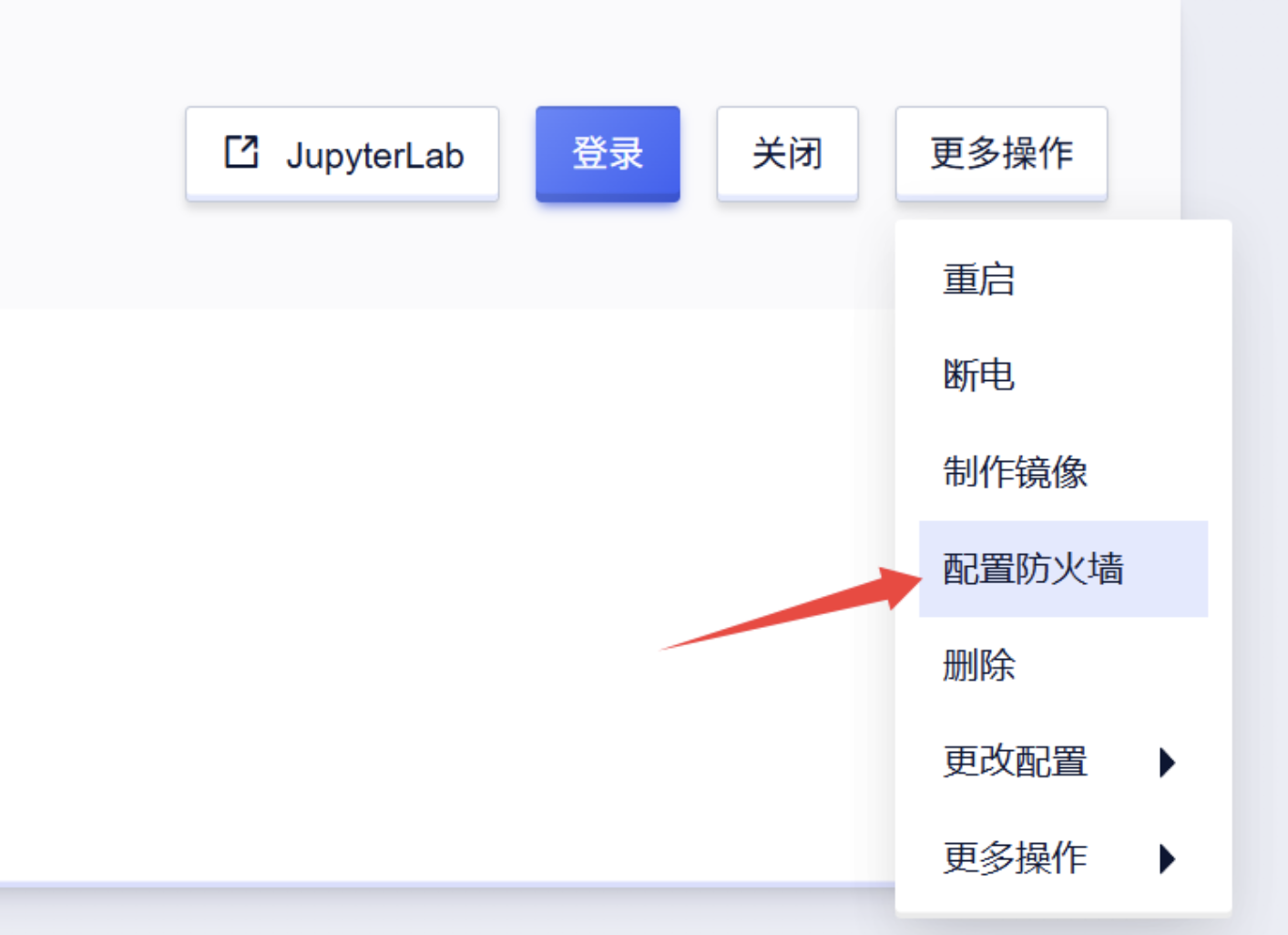Select the 制作镜像 menu entry

(x=1015, y=472)
